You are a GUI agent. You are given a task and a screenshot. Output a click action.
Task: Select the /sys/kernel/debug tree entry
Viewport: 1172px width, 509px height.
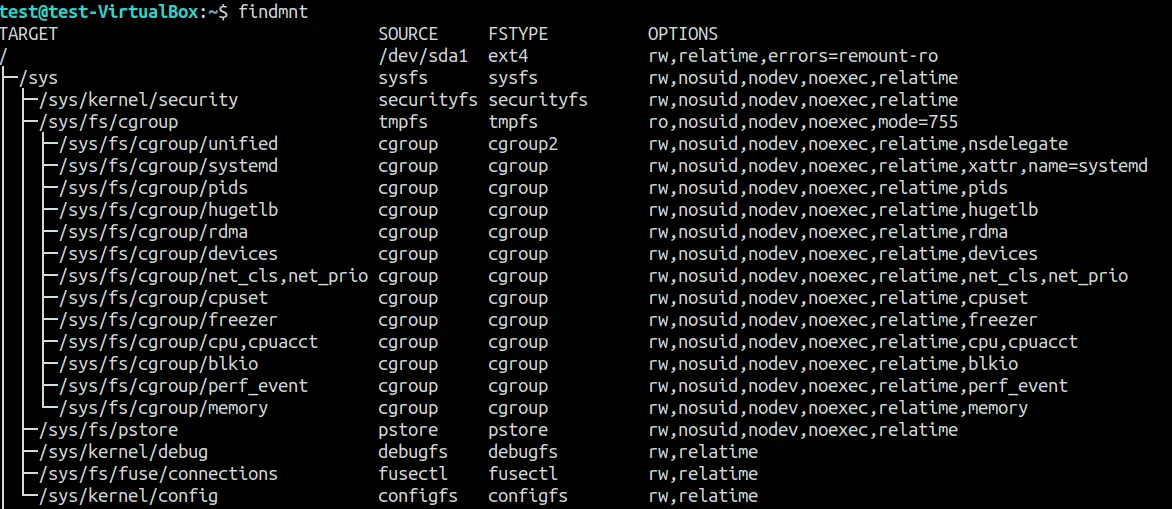[x=123, y=452]
